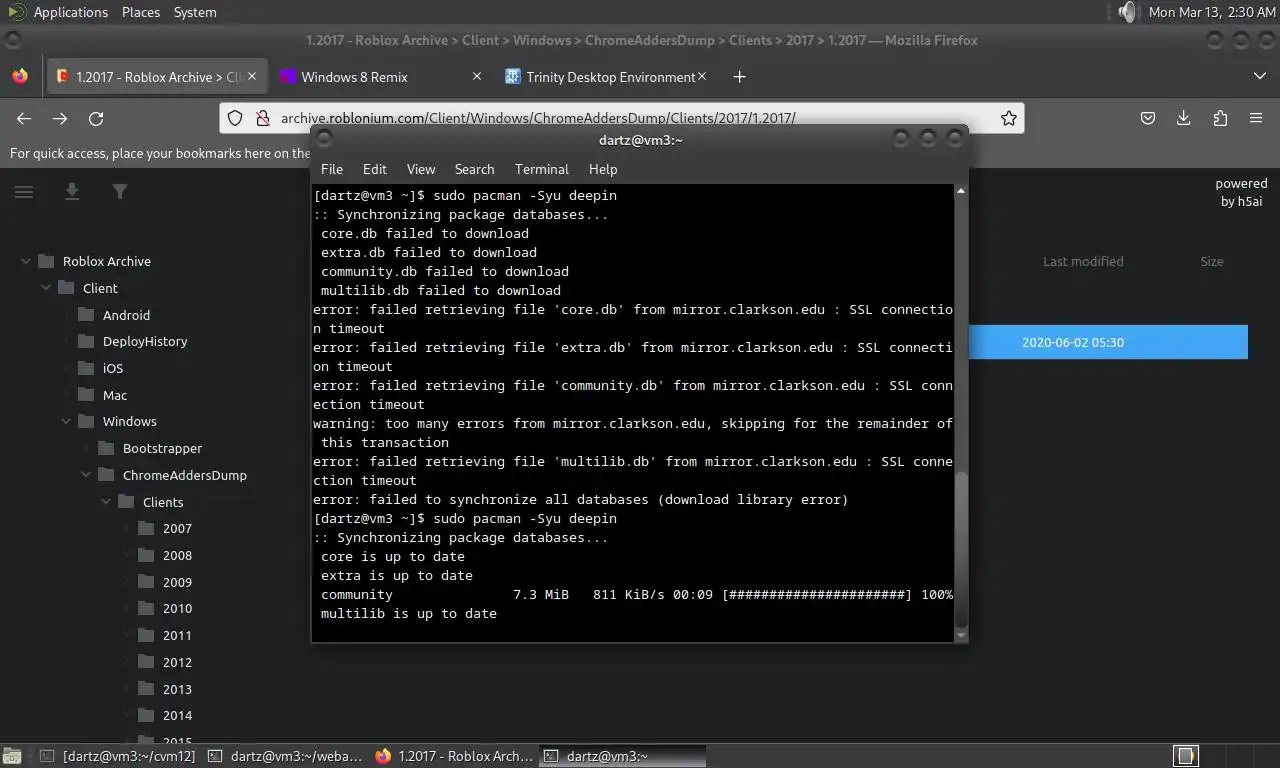Open the 2010 folder

tap(177, 608)
